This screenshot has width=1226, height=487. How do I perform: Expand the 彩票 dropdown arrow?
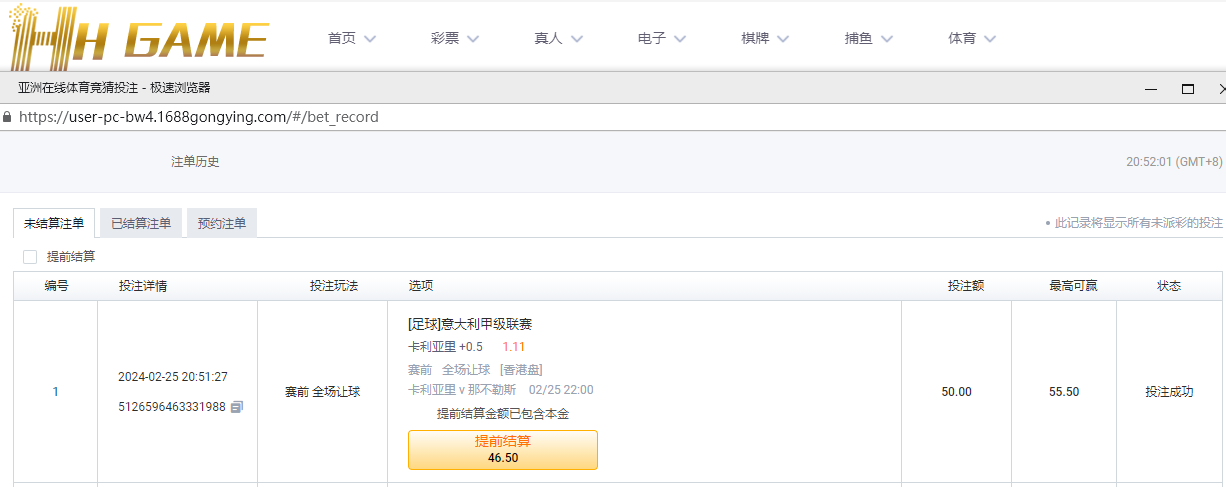coord(473,39)
